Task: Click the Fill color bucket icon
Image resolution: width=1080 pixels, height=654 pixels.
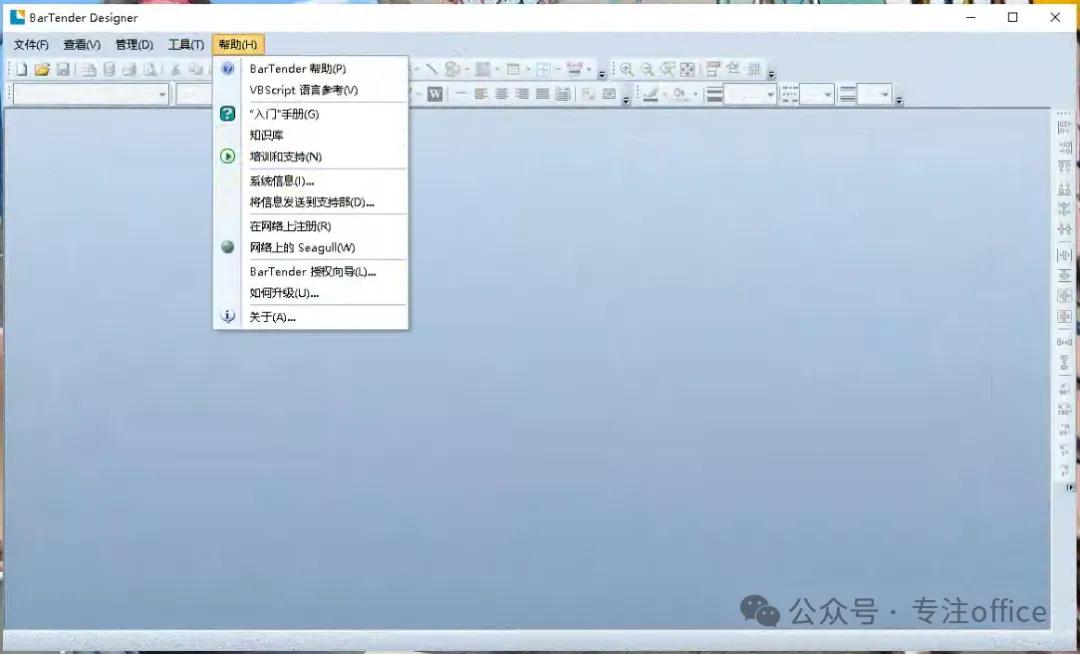Action: coord(680,94)
